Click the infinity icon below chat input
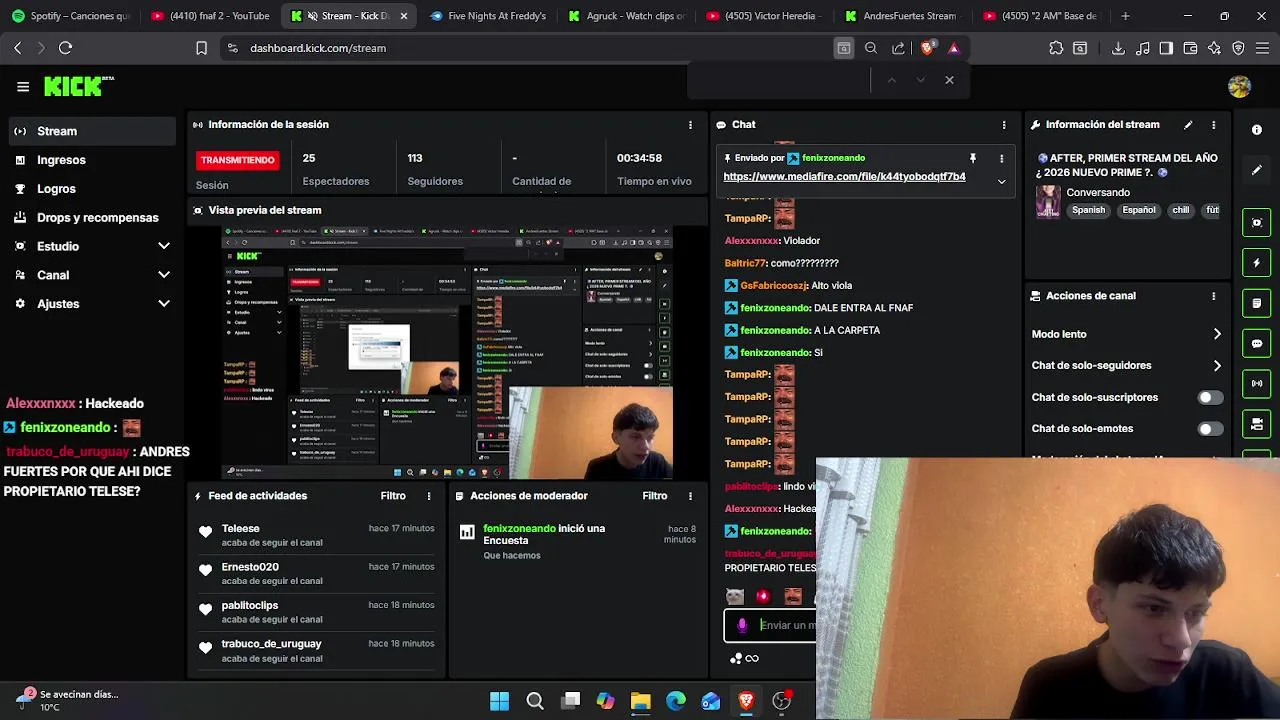This screenshot has width=1280, height=720. 752,658
